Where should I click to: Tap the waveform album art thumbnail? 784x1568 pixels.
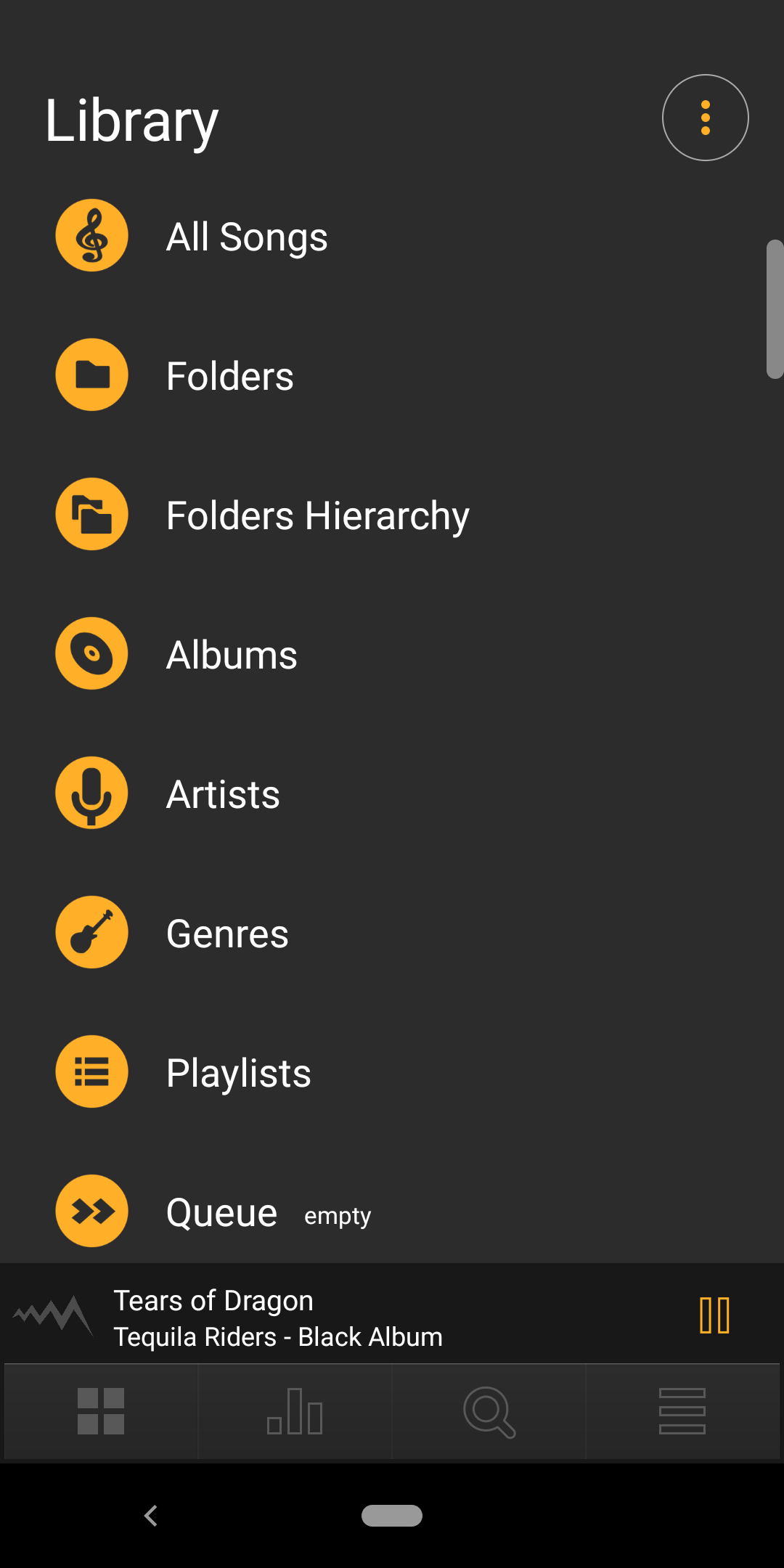pyautogui.click(x=53, y=1315)
